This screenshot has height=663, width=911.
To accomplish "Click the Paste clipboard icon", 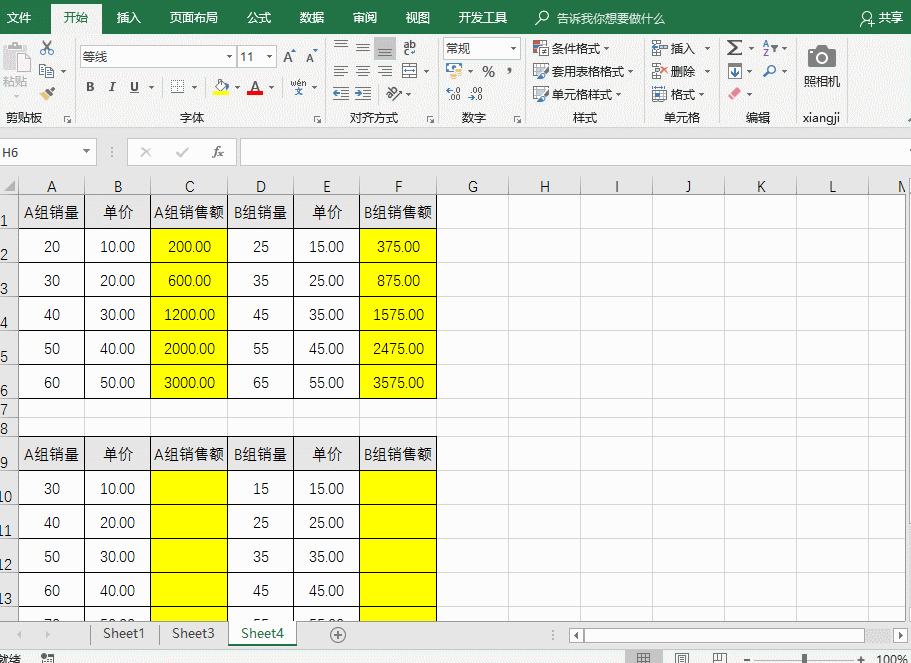I will pos(16,59).
